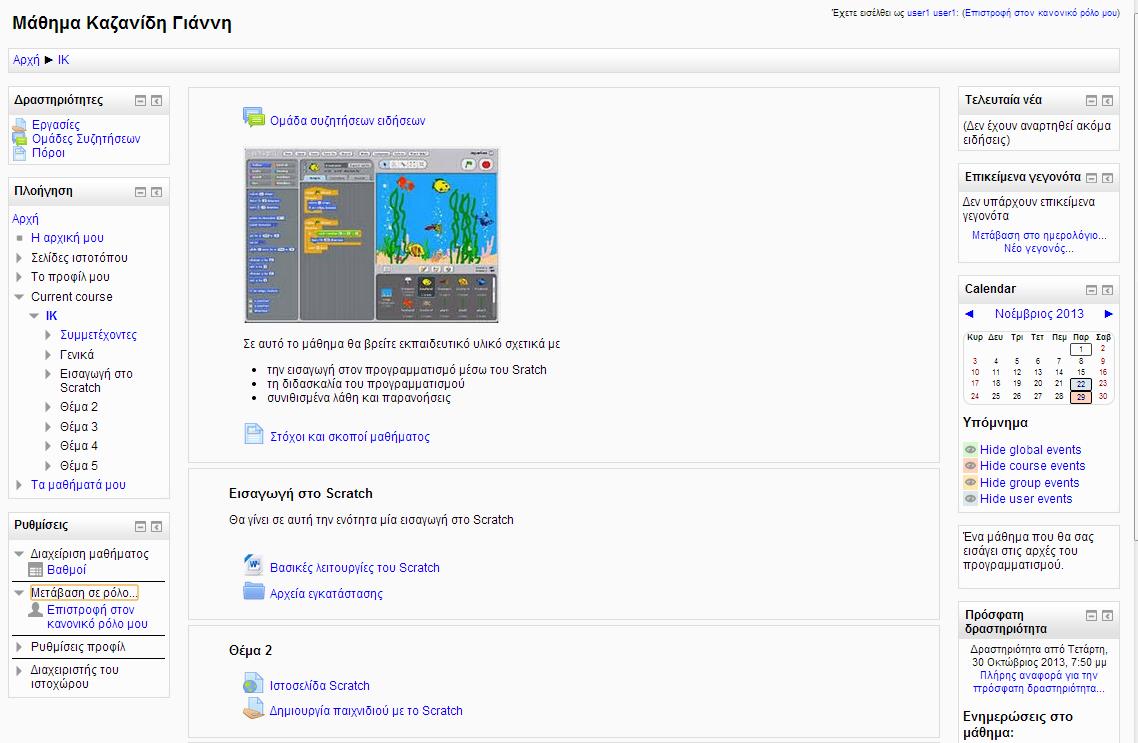Toggle Hide group events eye icon
The width and height of the screenshot is (1138, 743).
click(970, 483)
